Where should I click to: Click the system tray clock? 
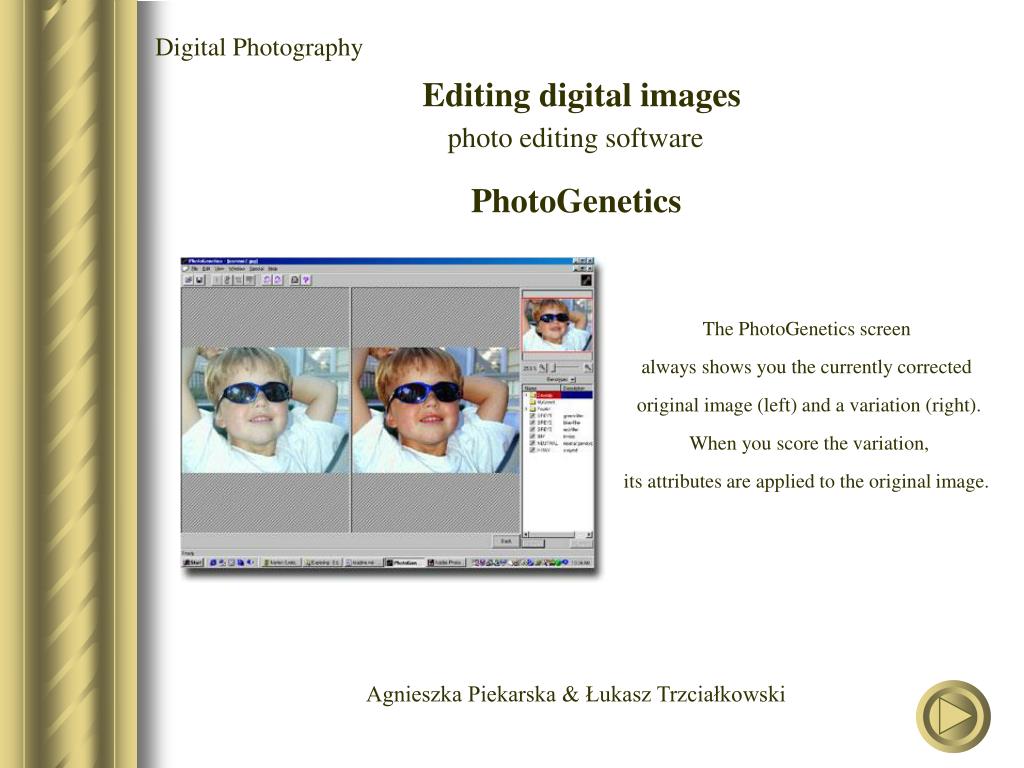(581, 562)
